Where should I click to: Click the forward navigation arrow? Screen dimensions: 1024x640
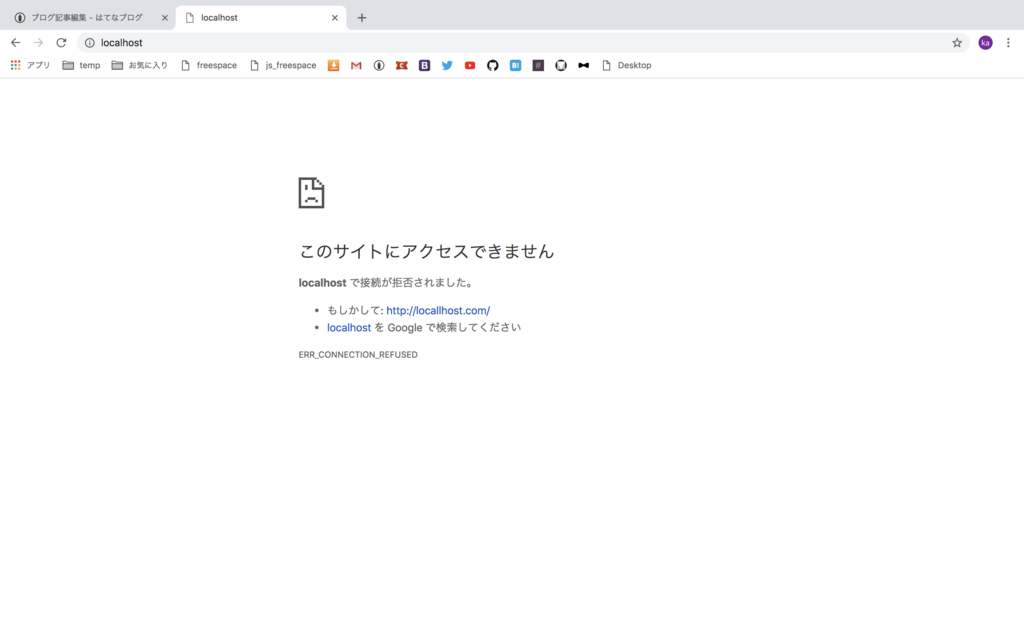[39, 42]
